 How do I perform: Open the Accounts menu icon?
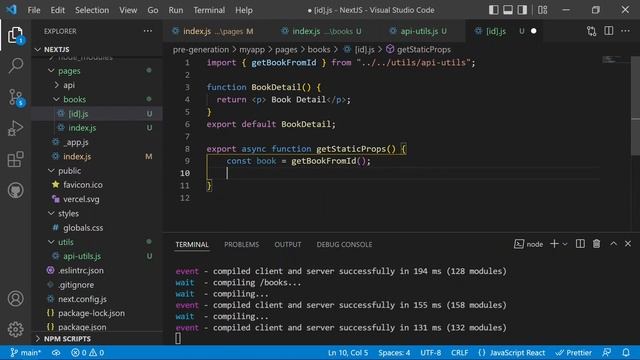(x=16, y=299)
